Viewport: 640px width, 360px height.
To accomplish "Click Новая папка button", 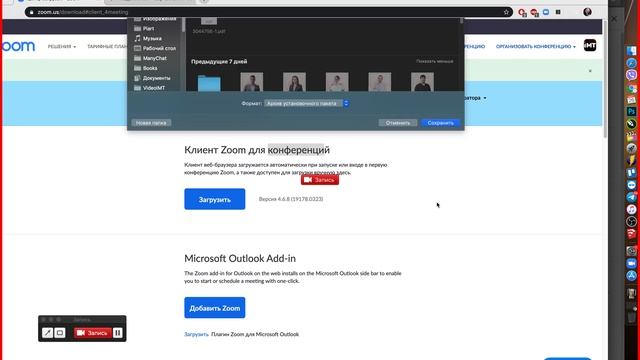I will (151, 123).
